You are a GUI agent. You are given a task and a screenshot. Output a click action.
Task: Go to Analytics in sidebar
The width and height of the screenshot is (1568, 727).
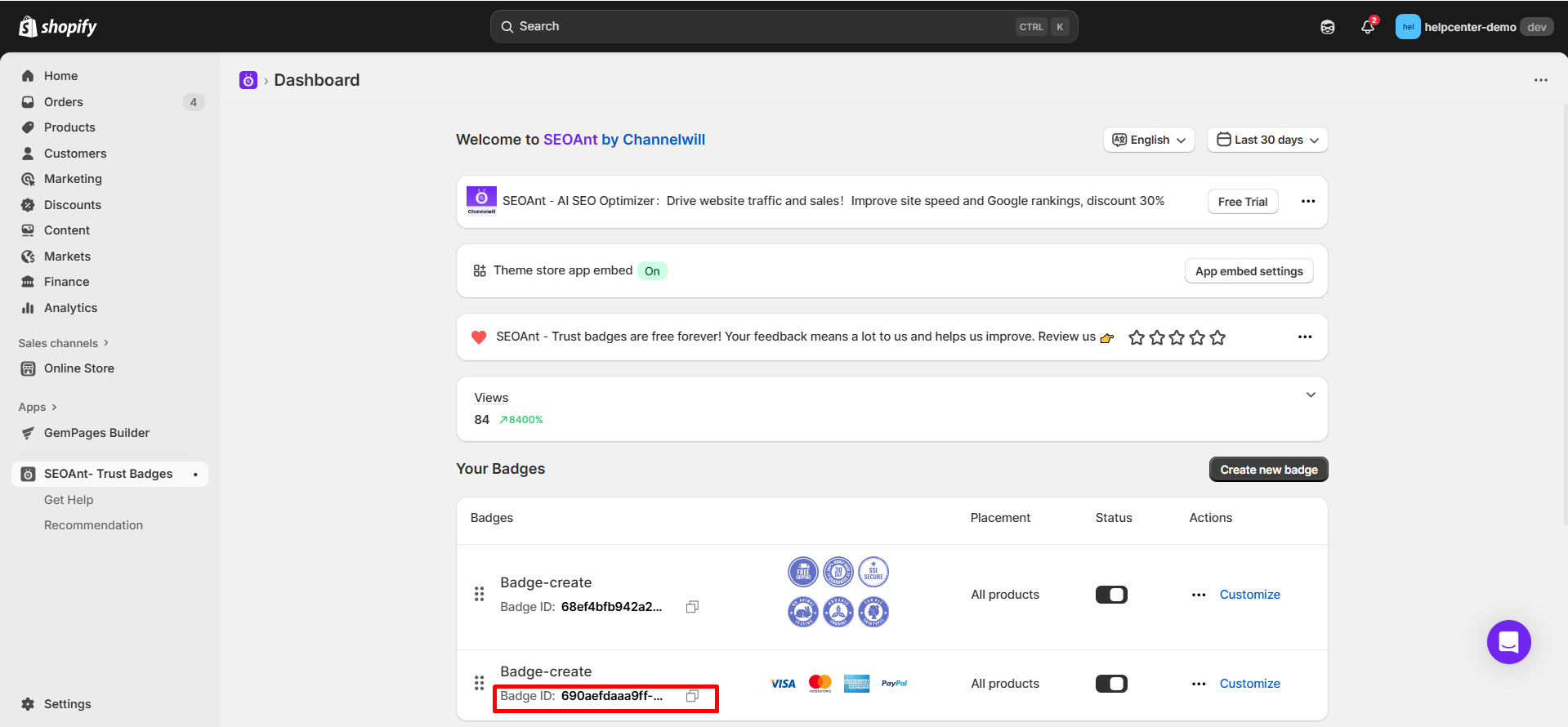click(70, 308)
